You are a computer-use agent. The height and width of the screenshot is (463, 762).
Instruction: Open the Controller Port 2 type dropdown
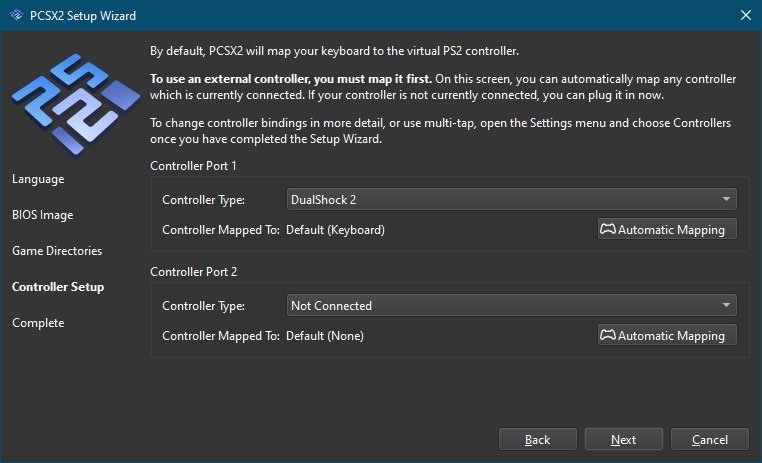511,305
